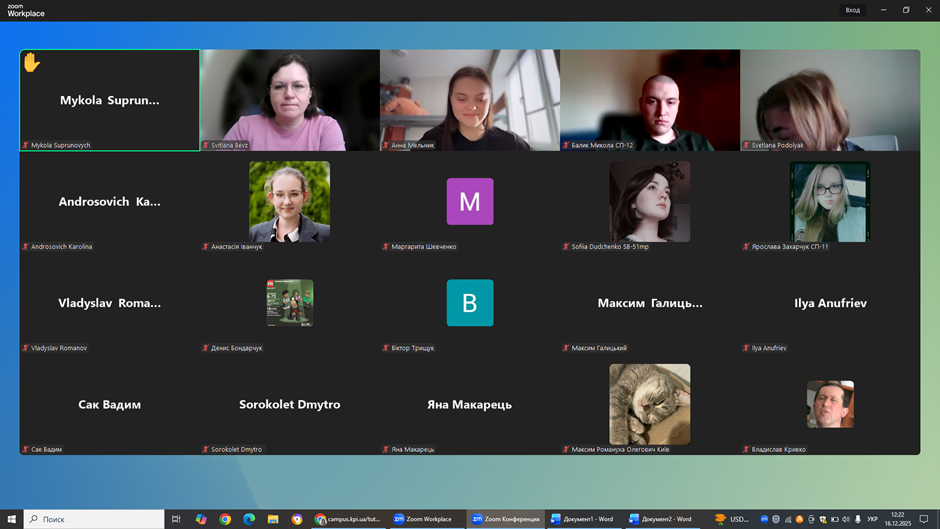Click the speaker volume icon in the system tray
The width and height of the screenshot is (940, 529).
tap(846, 519)
